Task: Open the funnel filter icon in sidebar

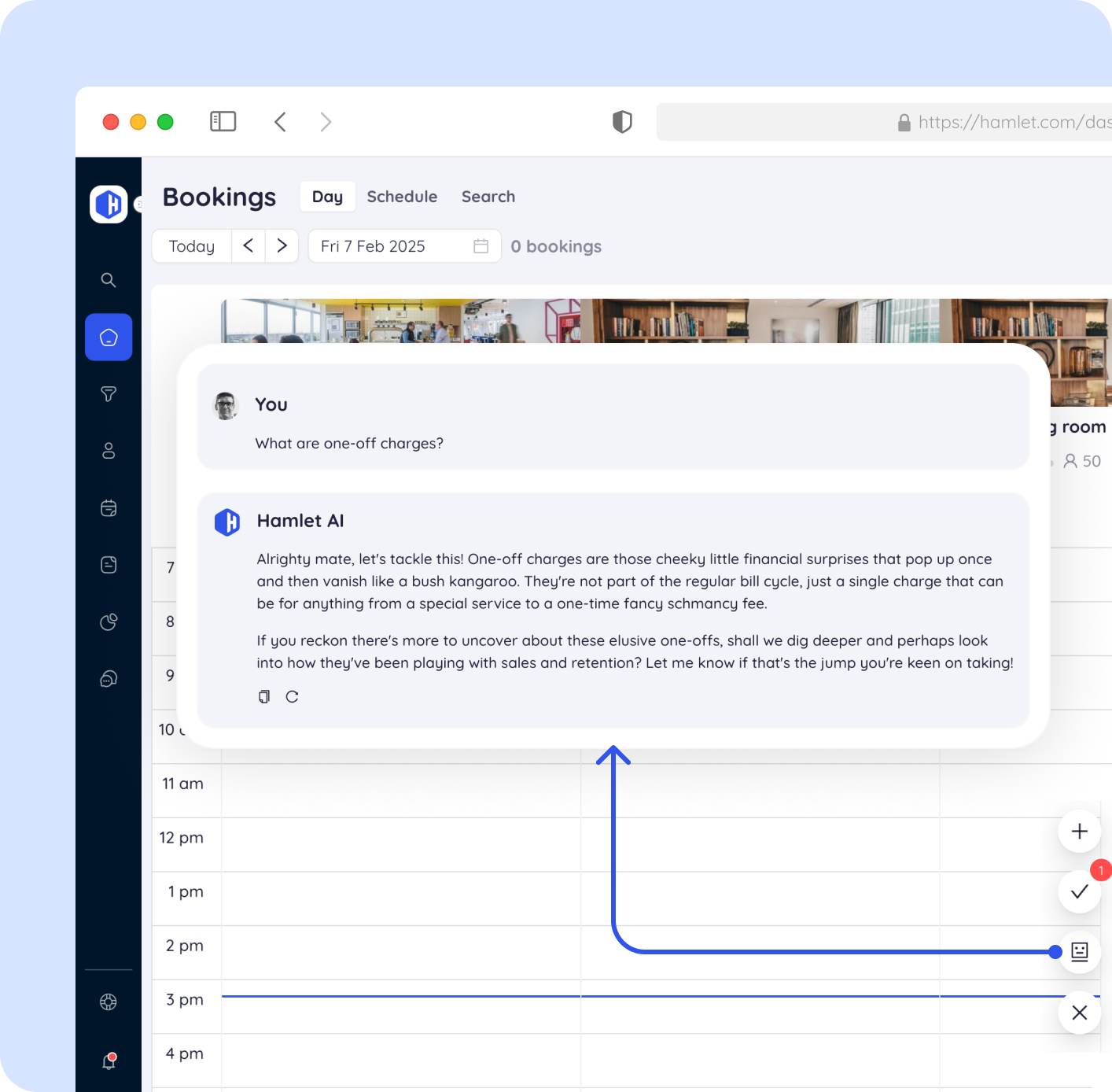Action: click(109, 394)
